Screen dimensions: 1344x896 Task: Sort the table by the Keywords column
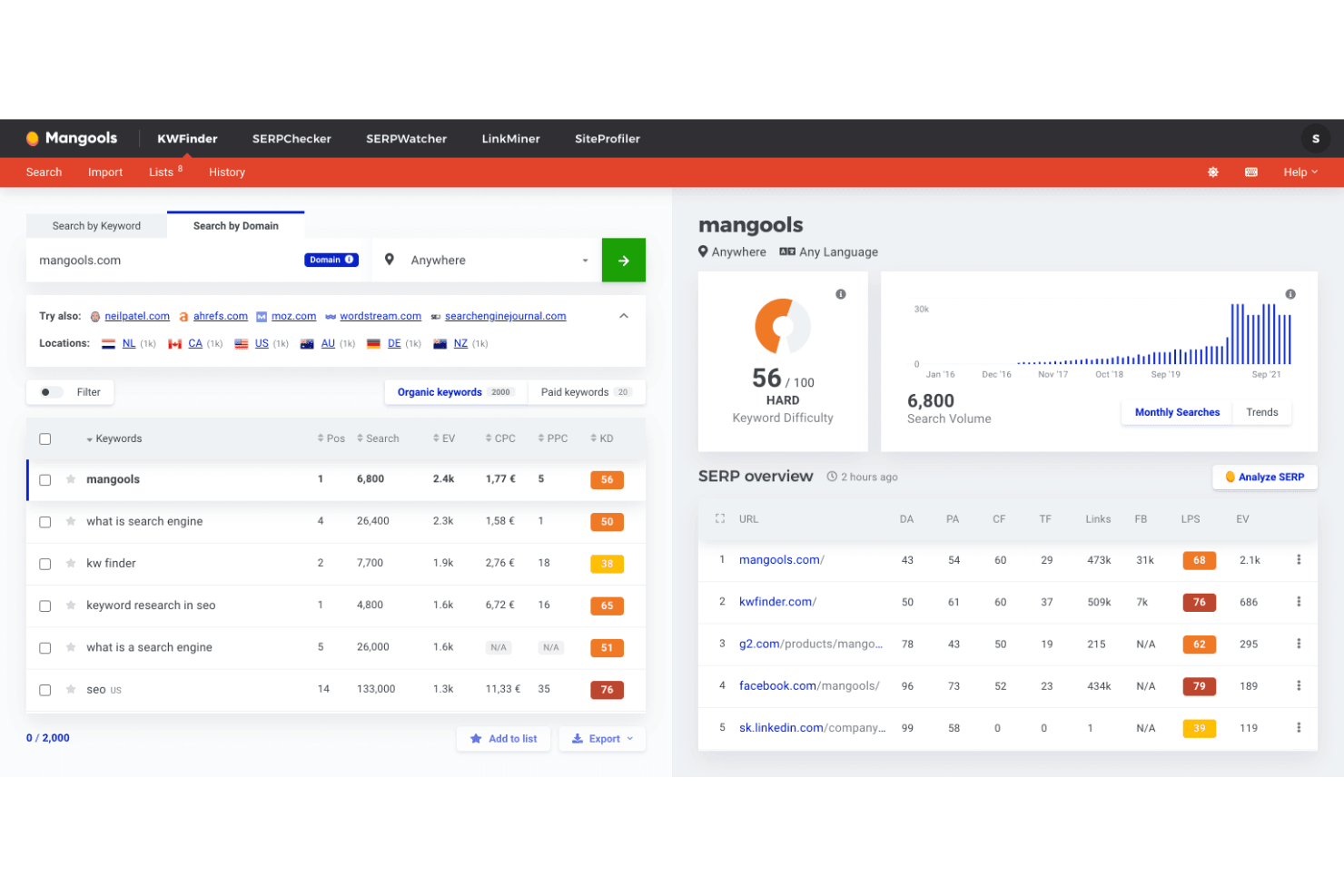(114, 438)
